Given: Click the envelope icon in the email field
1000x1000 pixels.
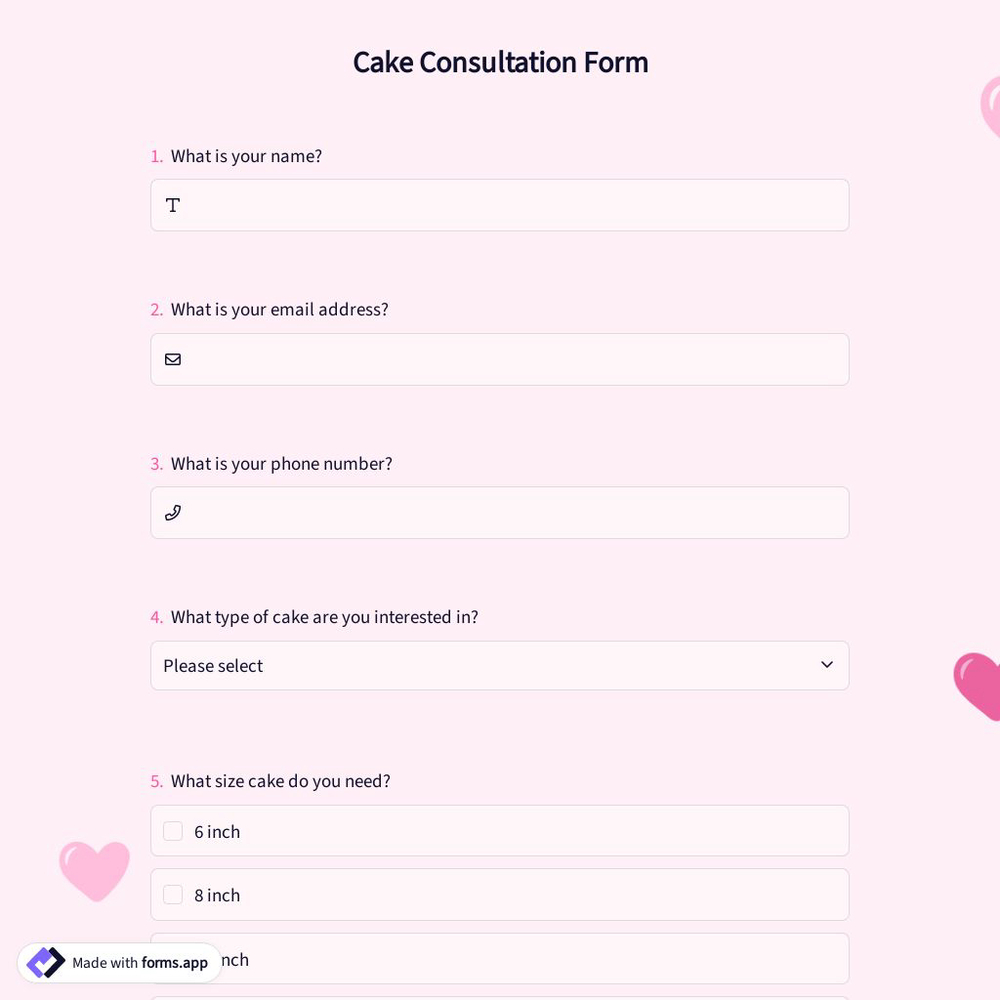Looking at the screenshot, I should tap(173, 358).
